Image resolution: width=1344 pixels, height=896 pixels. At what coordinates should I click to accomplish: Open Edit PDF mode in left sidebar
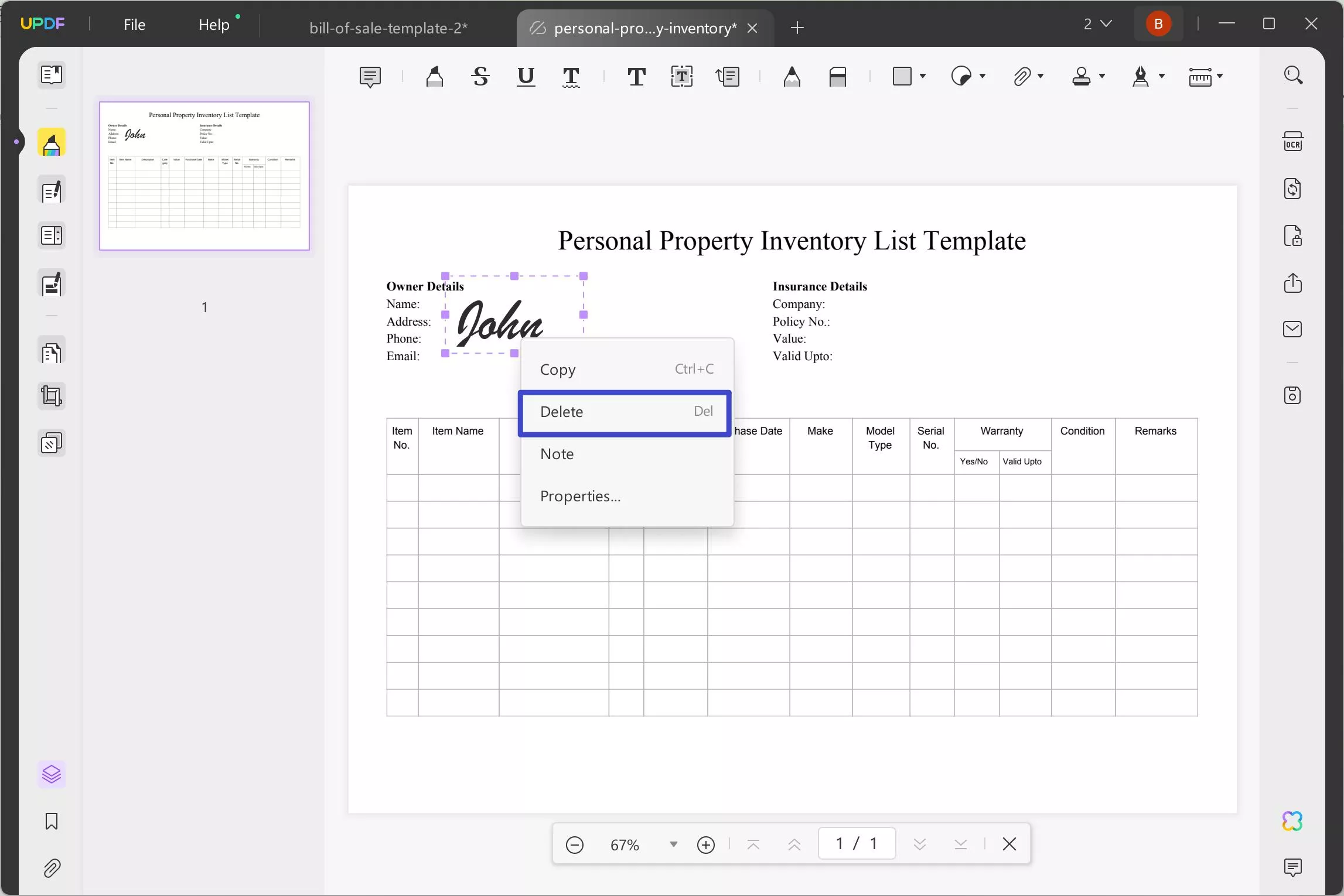point(52,190)
